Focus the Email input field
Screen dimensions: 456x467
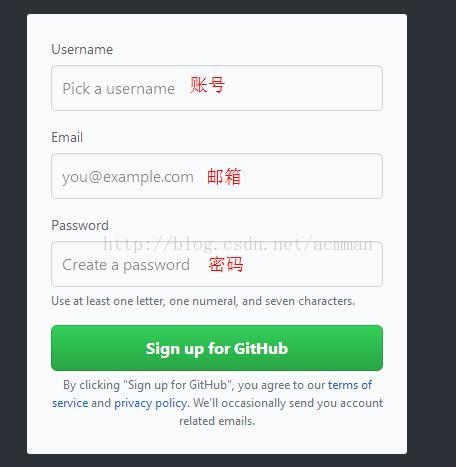tap(217, 176)
